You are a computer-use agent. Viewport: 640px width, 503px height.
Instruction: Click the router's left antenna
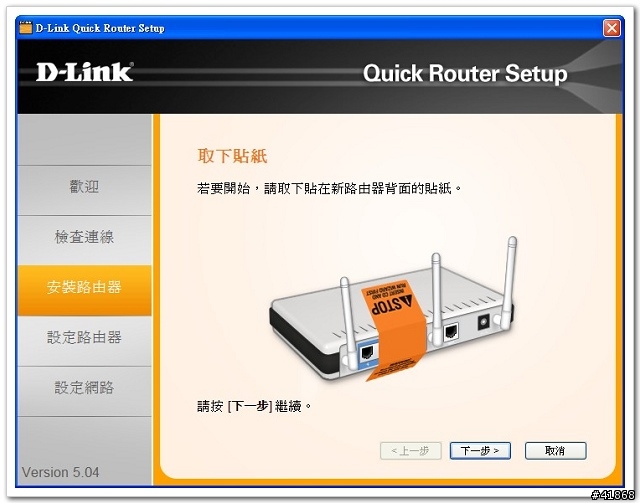click(x=347, y=322)
